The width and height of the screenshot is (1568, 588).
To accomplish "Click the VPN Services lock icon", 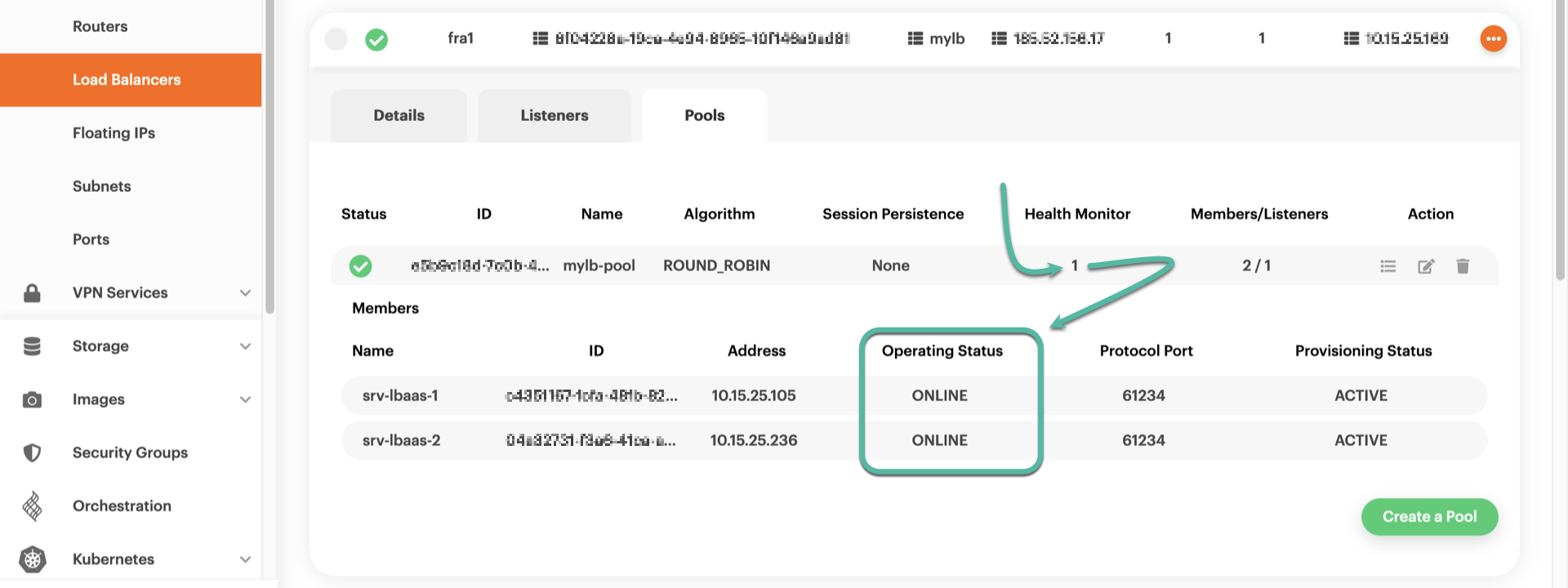I will (32, 293).
